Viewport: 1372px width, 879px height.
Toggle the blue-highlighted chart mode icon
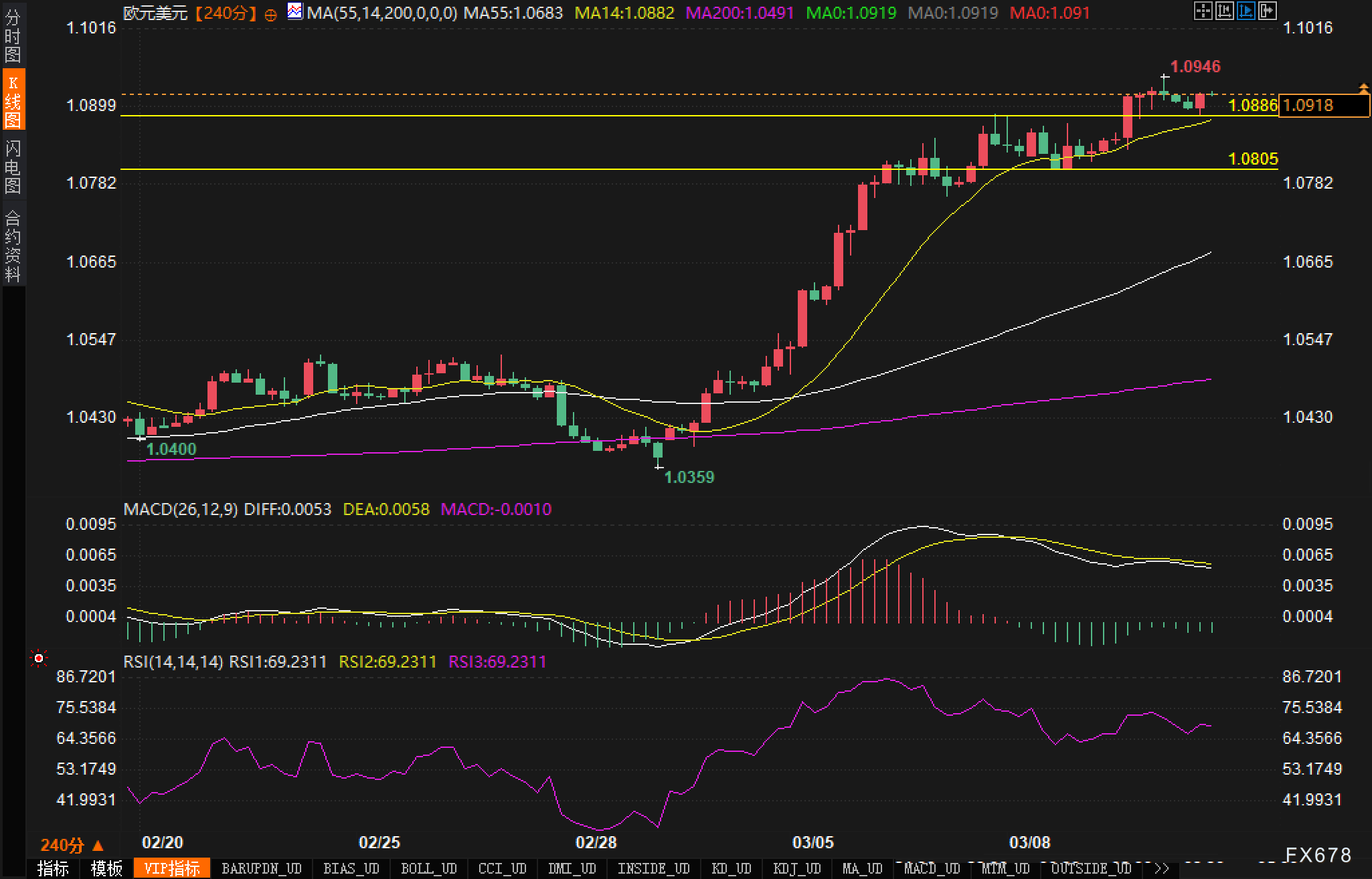point(1246,11)
